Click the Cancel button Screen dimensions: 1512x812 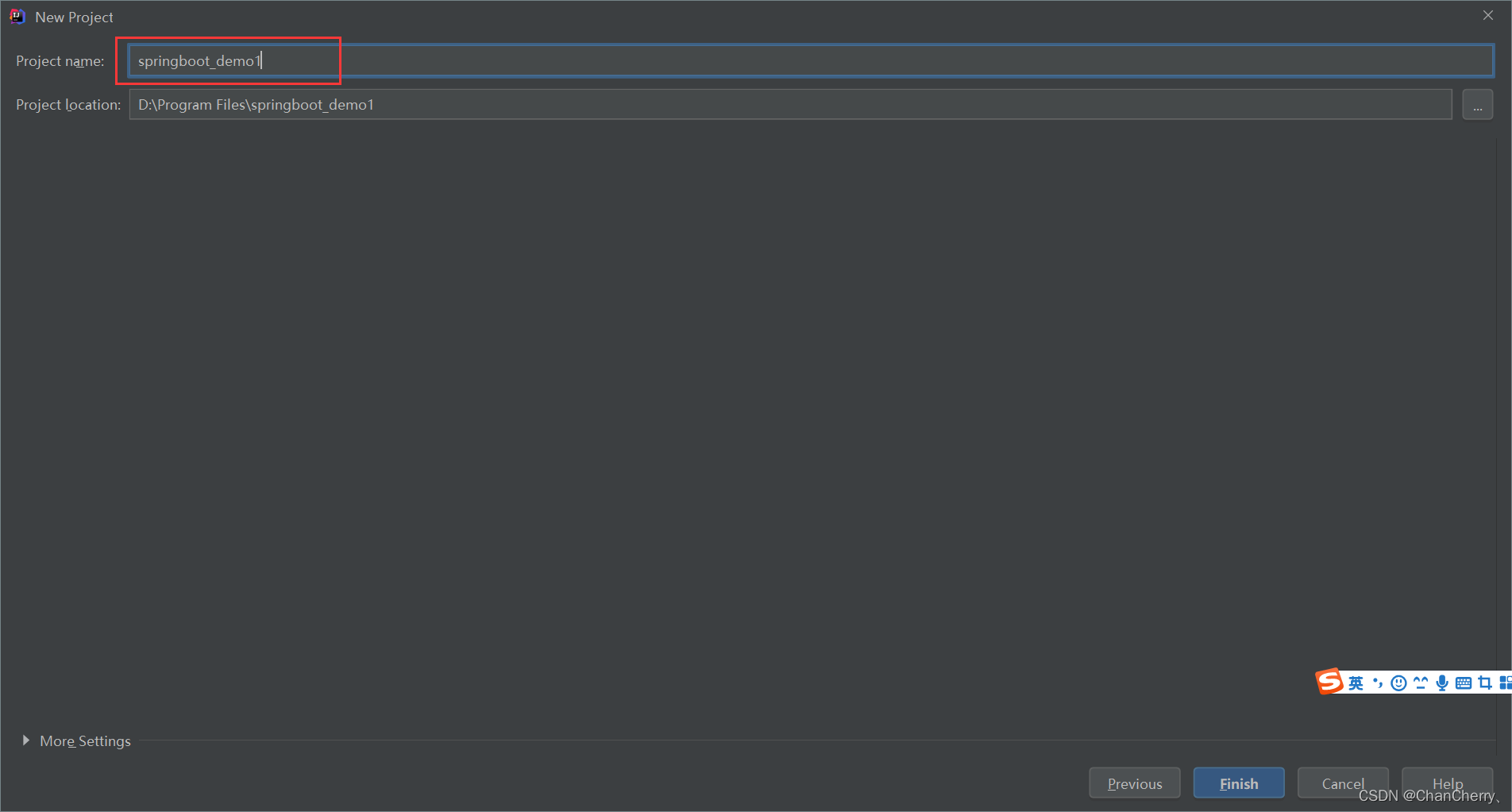1342,783
